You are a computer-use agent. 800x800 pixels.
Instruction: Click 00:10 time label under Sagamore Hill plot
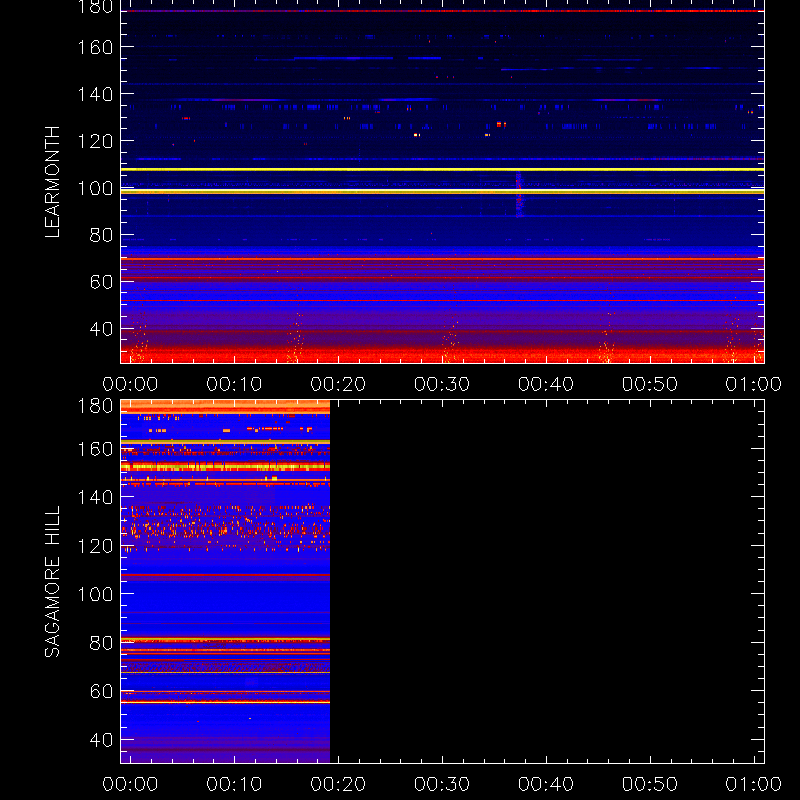tap(234, 784)
